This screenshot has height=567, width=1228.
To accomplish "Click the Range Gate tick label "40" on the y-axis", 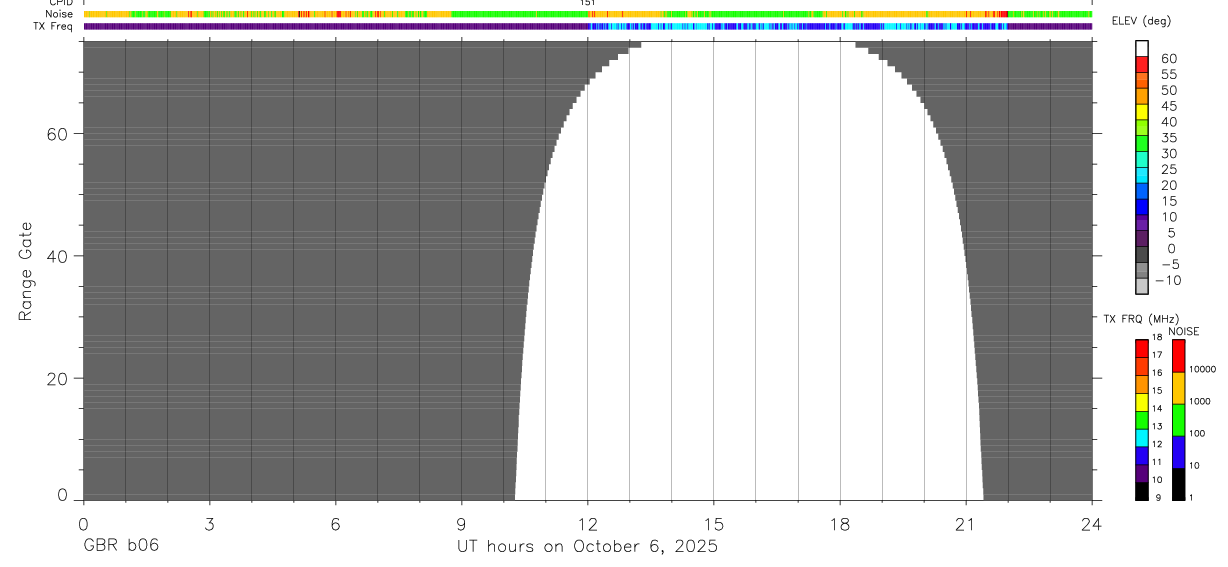I will click(59, 256).
